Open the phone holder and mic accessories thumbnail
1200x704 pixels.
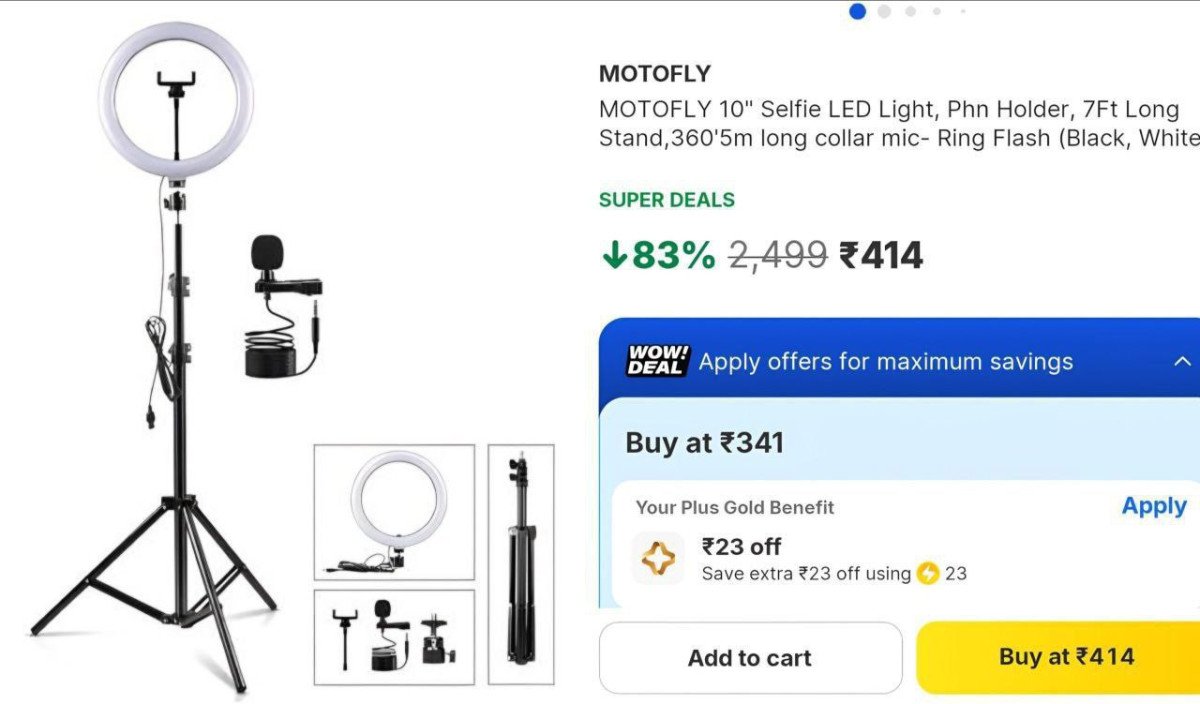point(394,637)
